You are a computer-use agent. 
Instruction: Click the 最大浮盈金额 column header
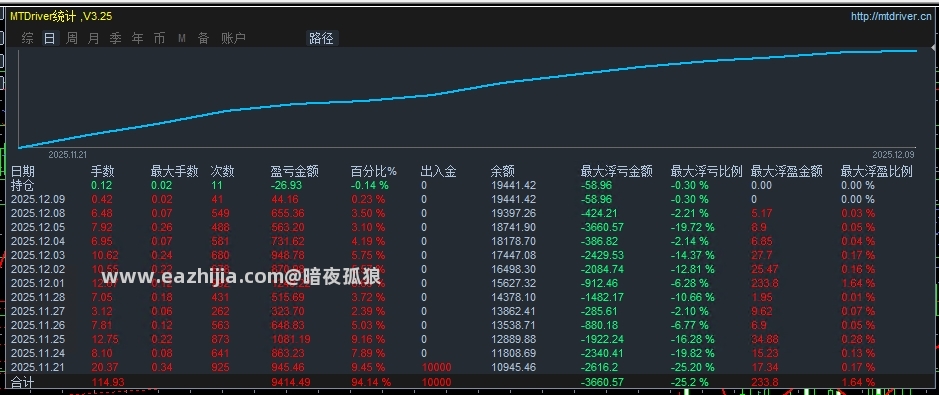click(x=787, y=172)
